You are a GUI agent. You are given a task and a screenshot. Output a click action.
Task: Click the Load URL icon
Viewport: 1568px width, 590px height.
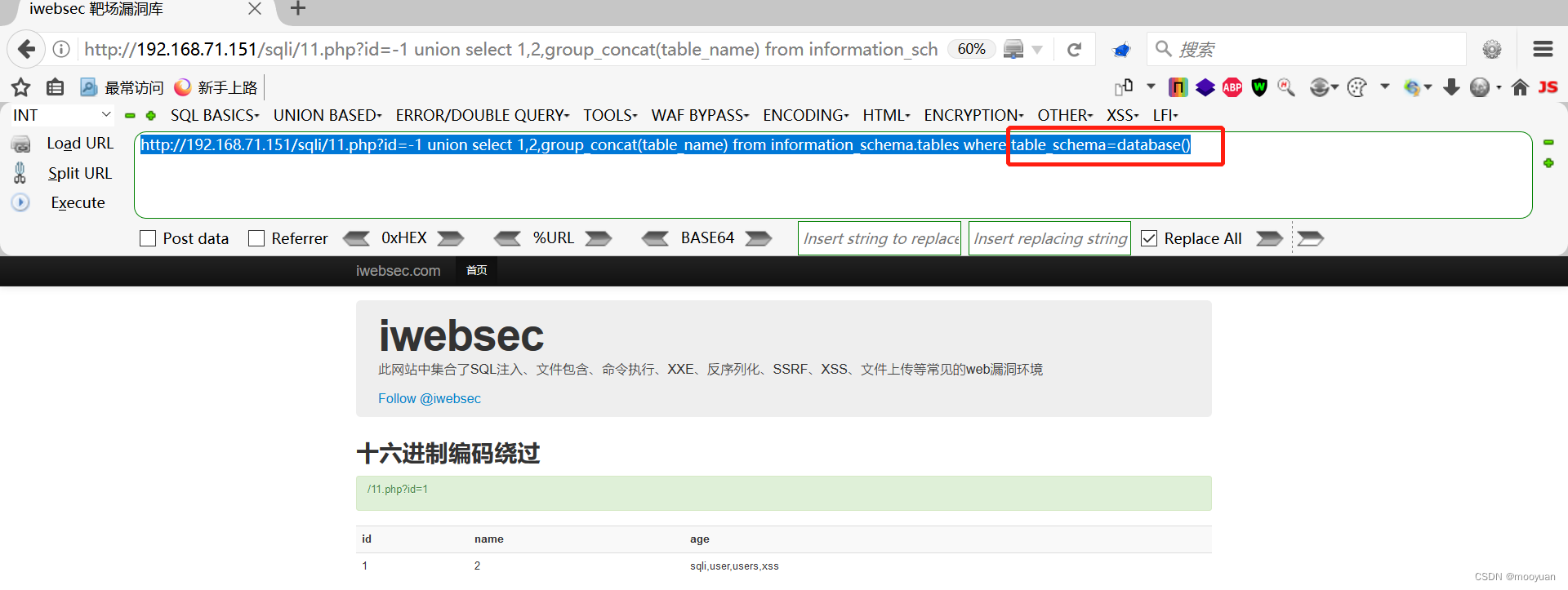point(20,144)
